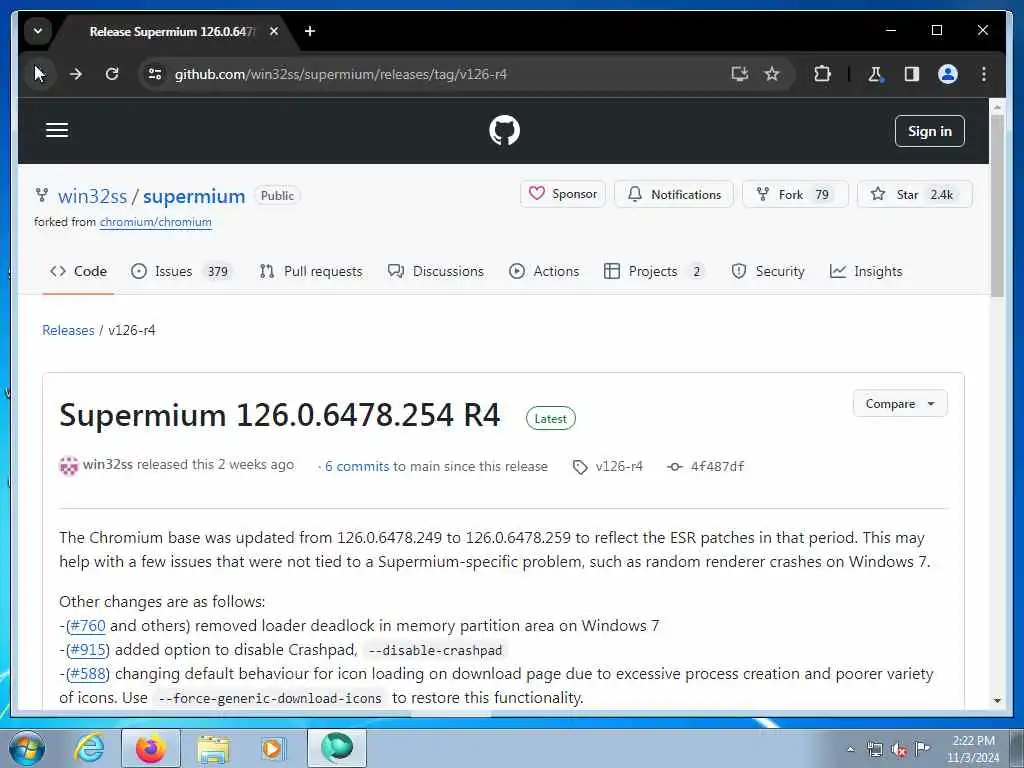1024x768 pixels.
Task: Click the page vertical scrollbar thumb
Action: [997, 206]
